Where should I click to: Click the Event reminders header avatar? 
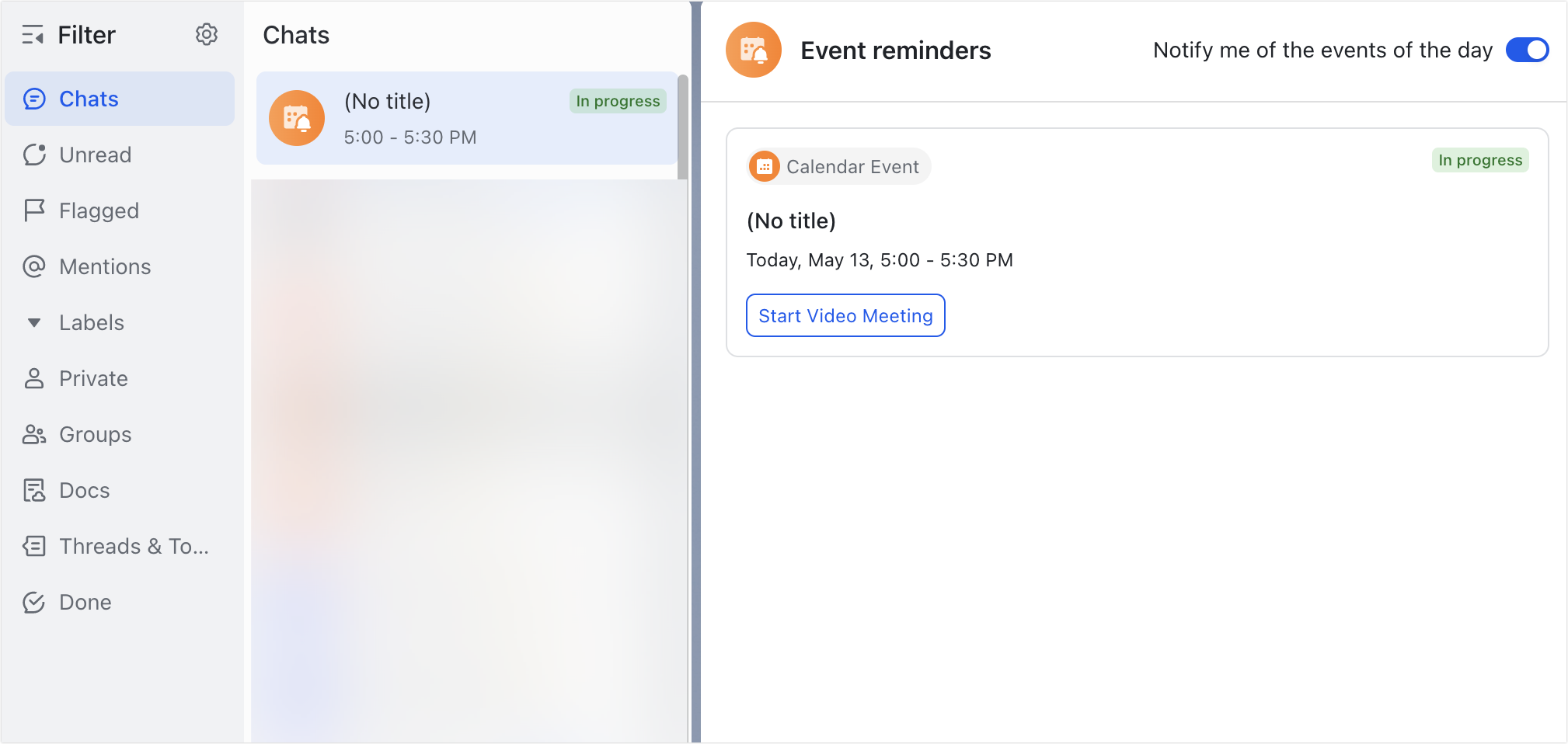pos(753,50)
